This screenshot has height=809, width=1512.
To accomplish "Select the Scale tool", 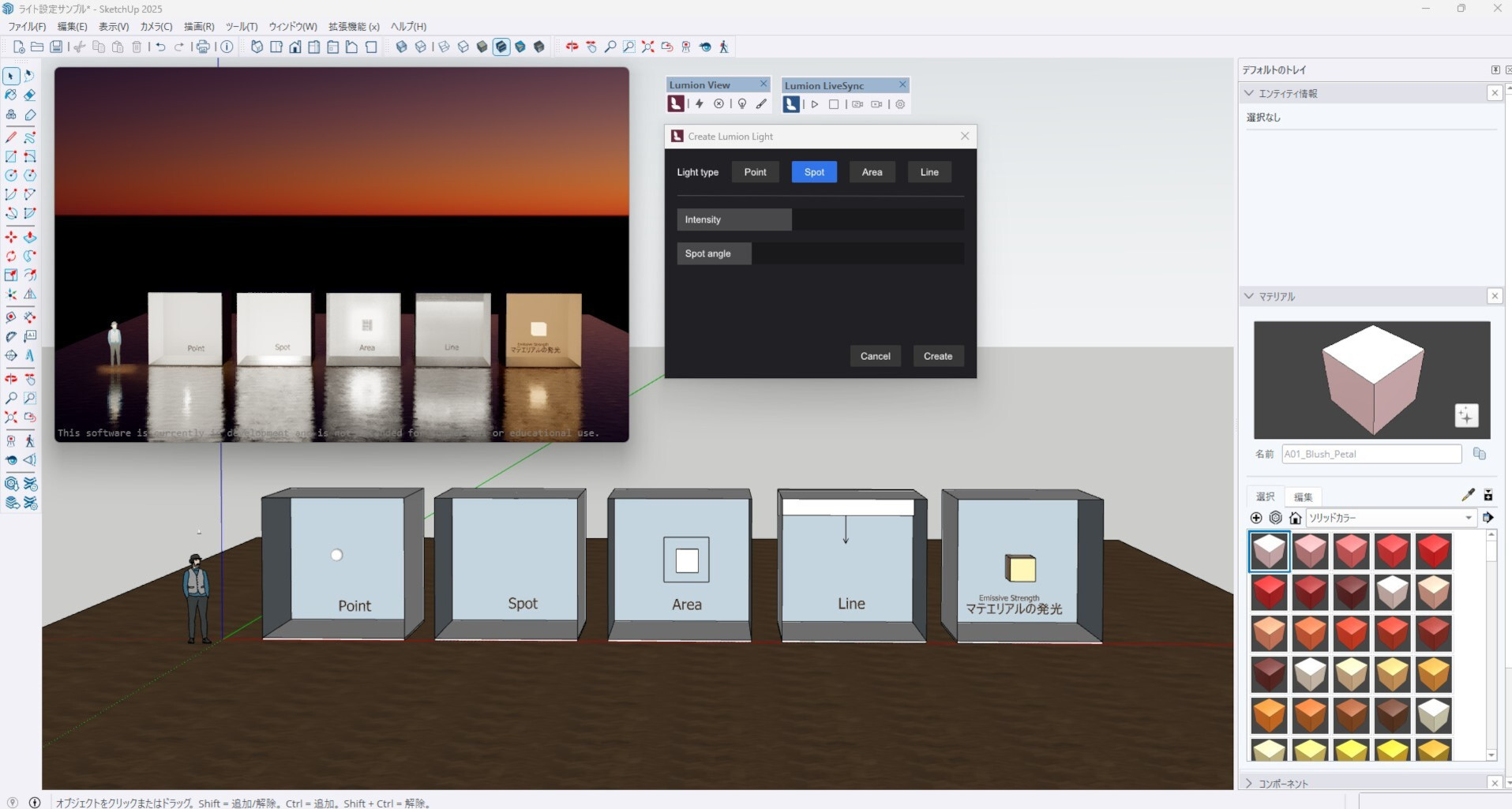I will pyautogui.click(x=11, y=275).
